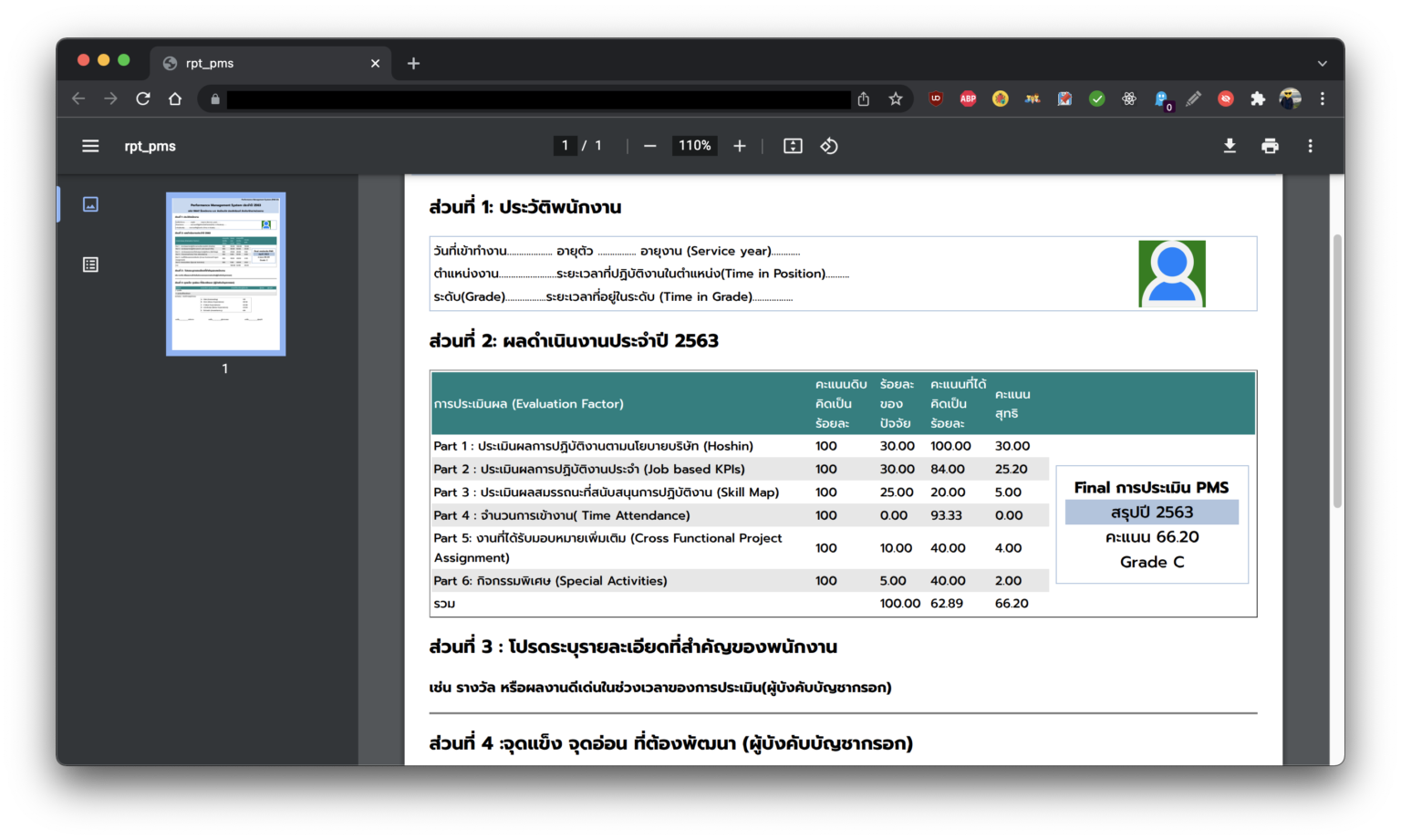Download the PDF file
Viewport: 1401px width, 840px height.
pos(1230,146)
